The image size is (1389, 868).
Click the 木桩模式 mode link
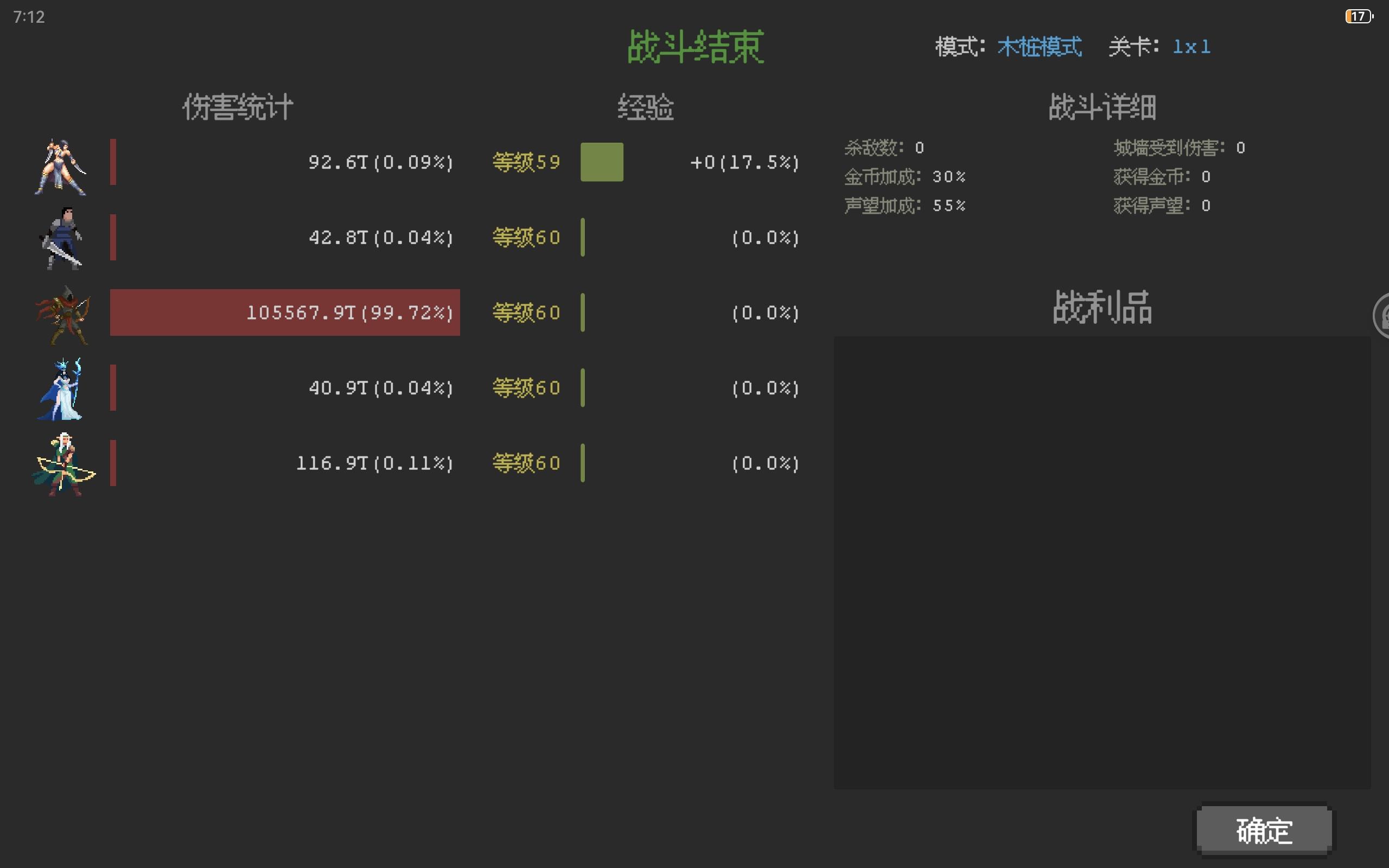1040,47
